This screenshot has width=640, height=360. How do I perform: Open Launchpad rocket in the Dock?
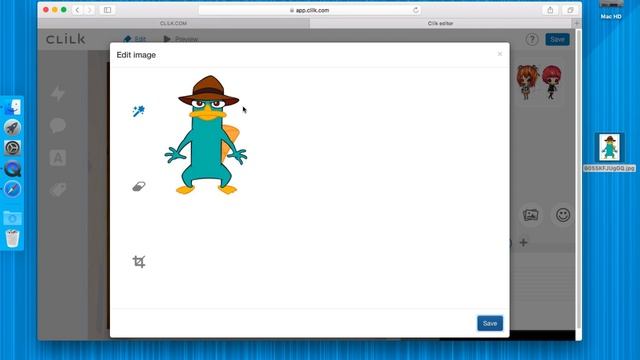point(12,128)
